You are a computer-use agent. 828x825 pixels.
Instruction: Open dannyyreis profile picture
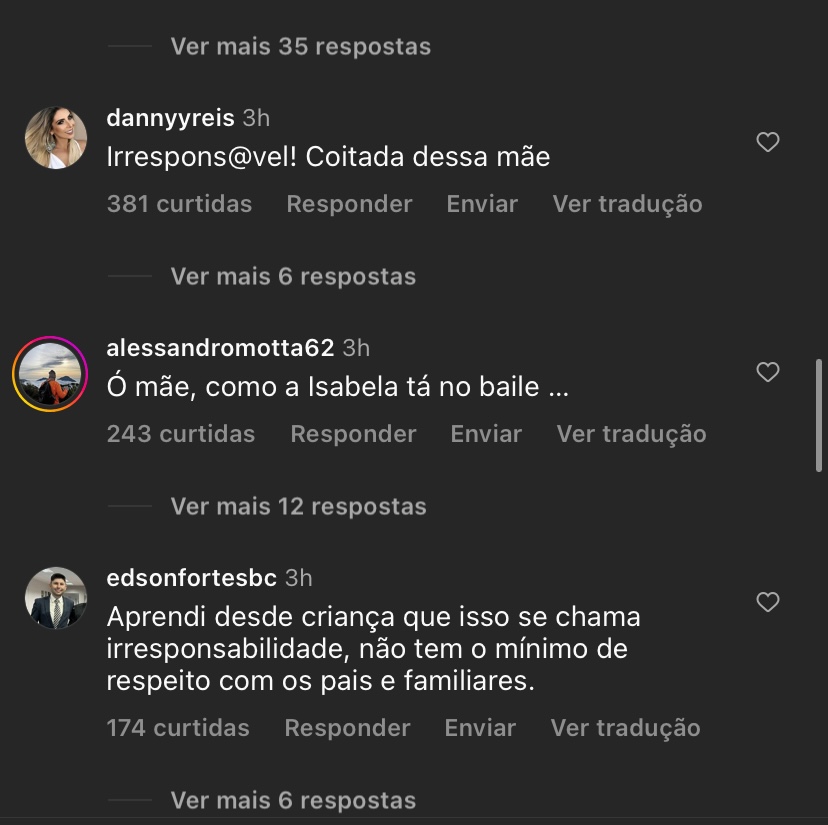[55, 138]
